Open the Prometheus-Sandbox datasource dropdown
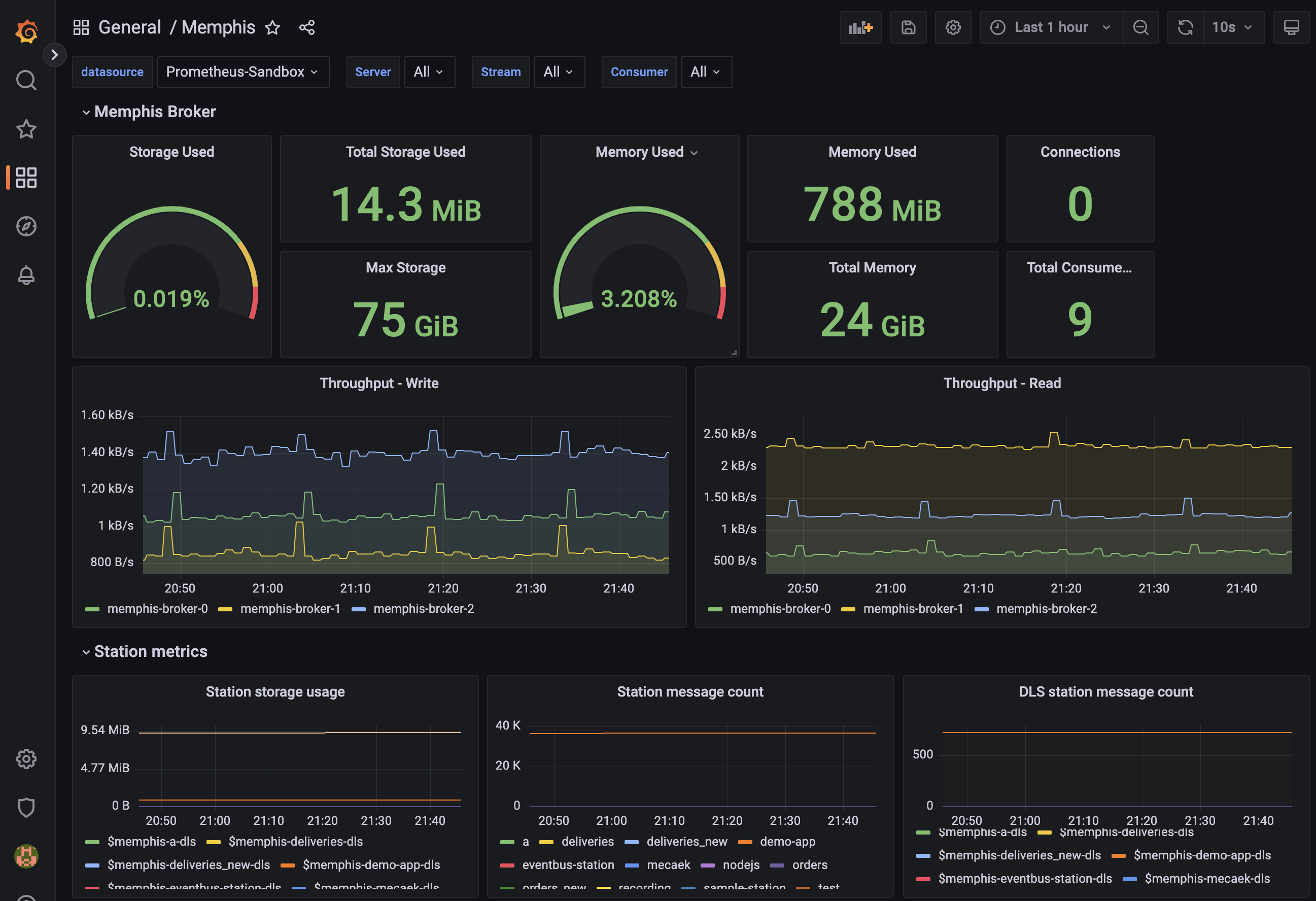 pyautogui.click(x=243, y=72)
